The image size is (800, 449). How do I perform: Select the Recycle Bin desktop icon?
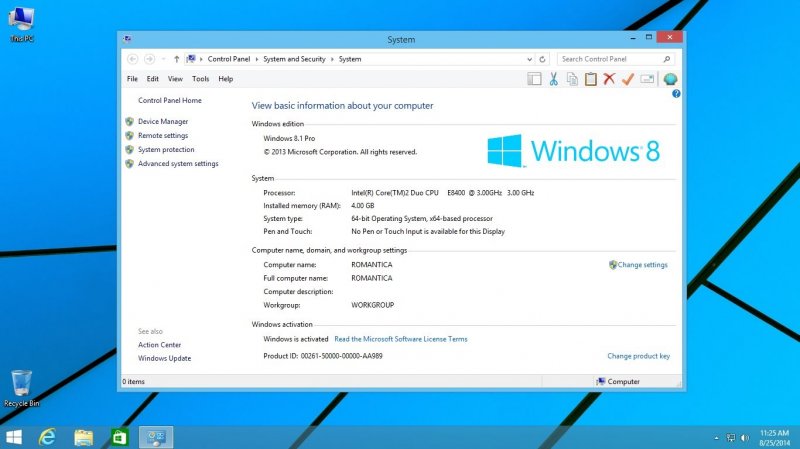pyautogui.click(x=21, y=388)
